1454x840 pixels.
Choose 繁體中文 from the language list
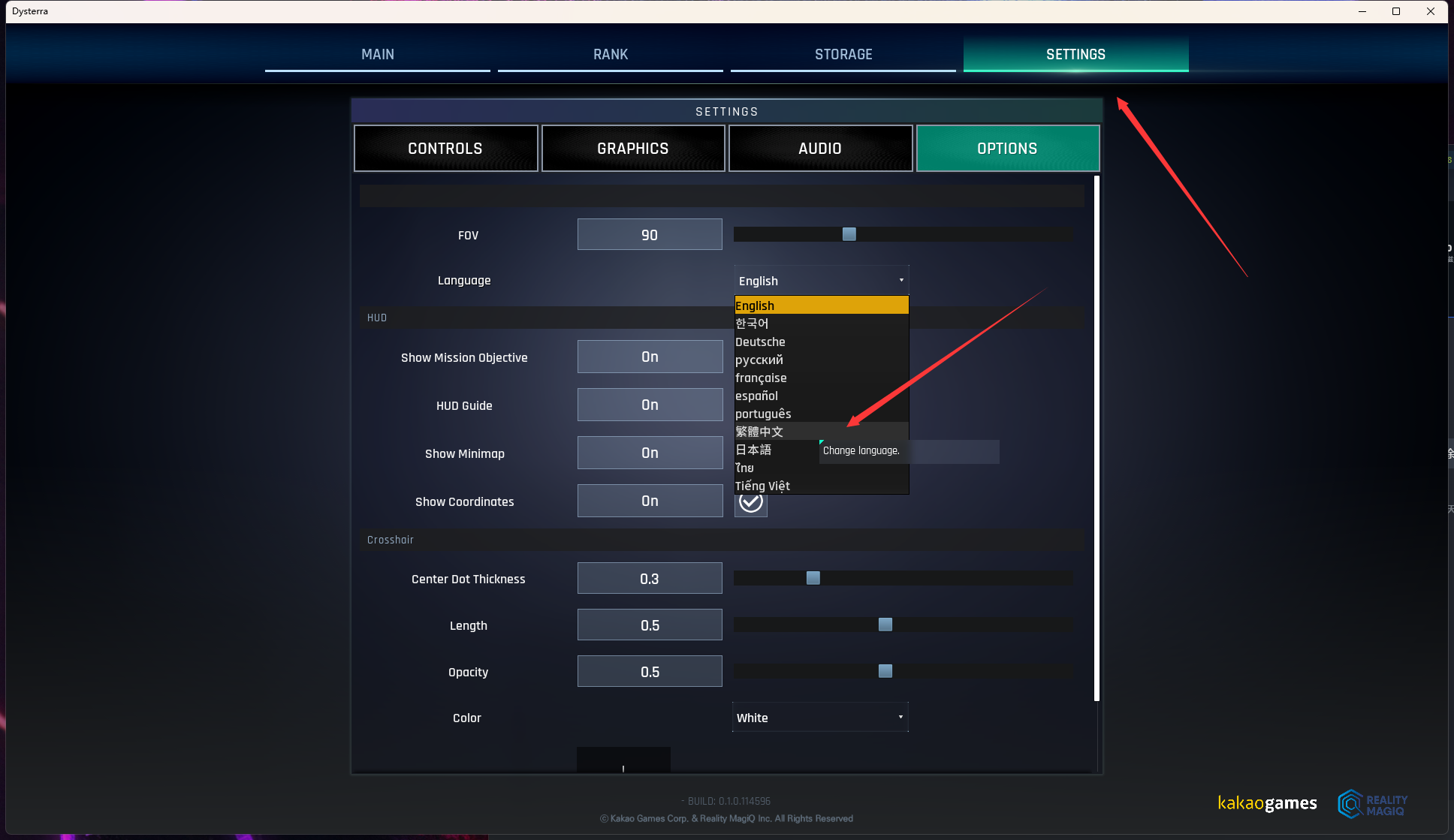click(822, 432)
